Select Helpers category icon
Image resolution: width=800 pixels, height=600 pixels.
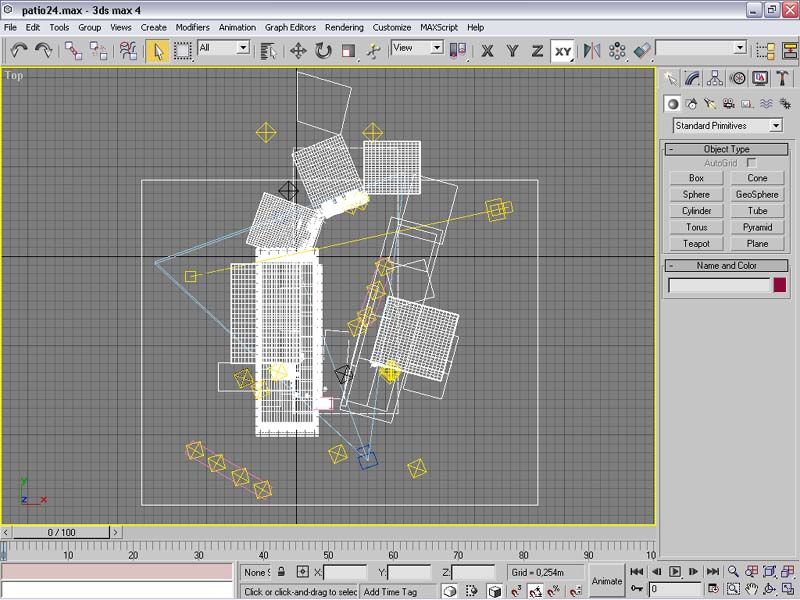pyautogui.click(x=747, y=104)
